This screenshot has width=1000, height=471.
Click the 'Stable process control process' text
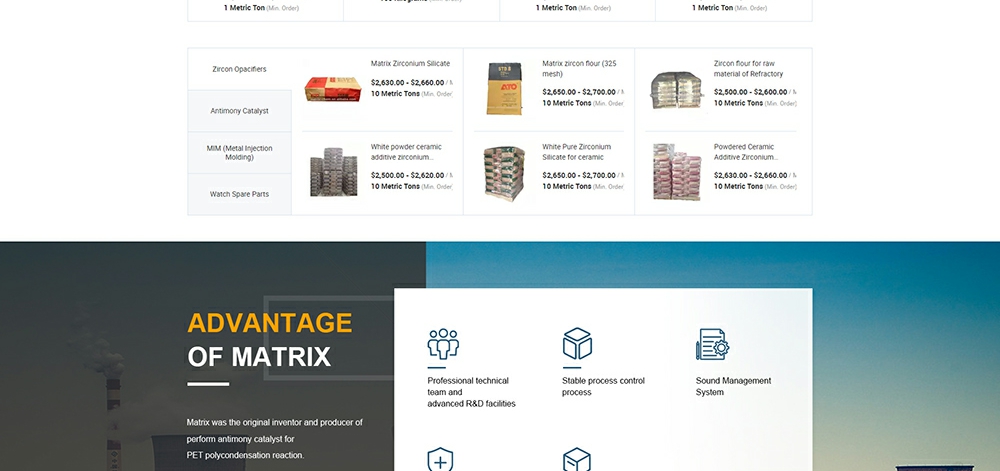603,386
